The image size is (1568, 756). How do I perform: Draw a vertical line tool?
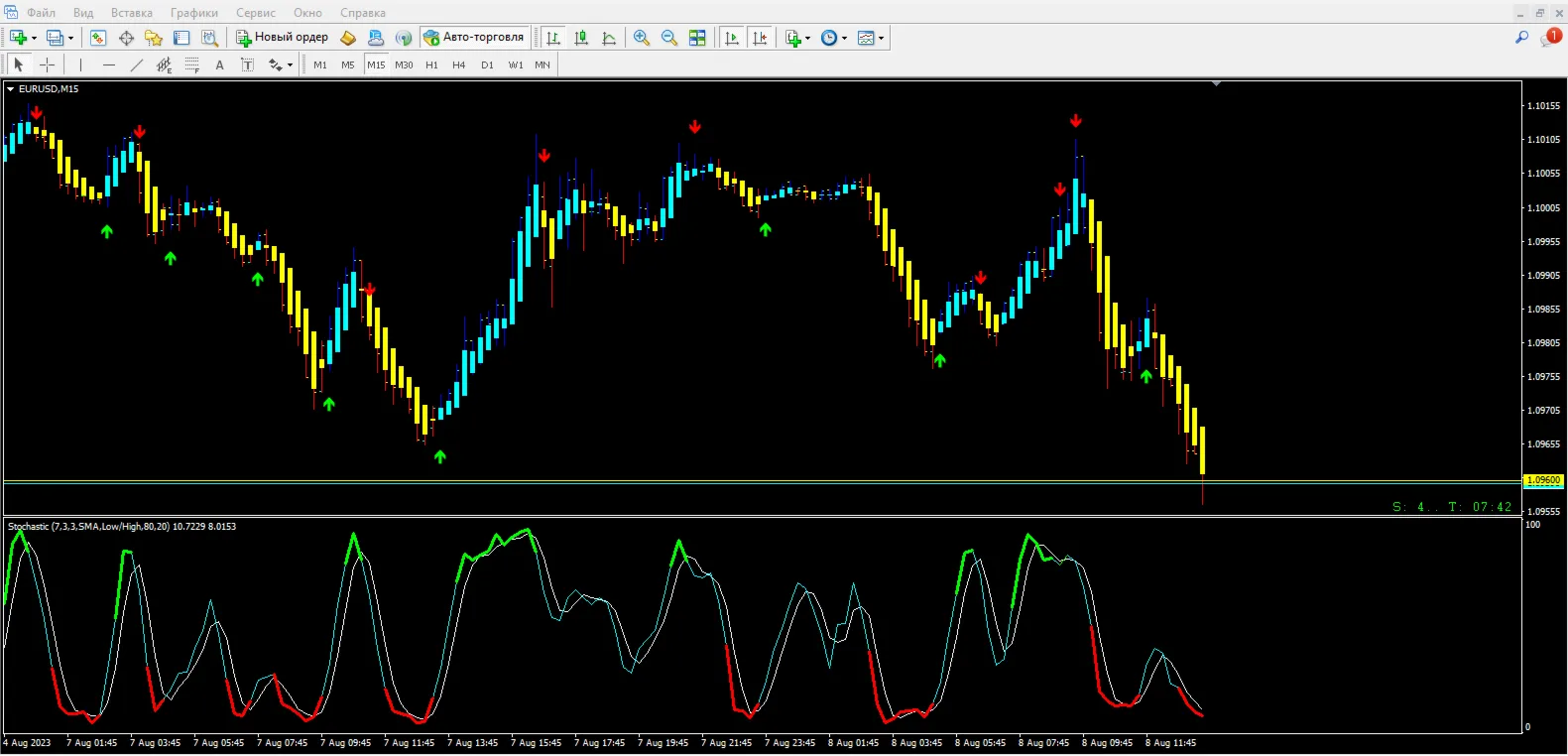(80, 64)
